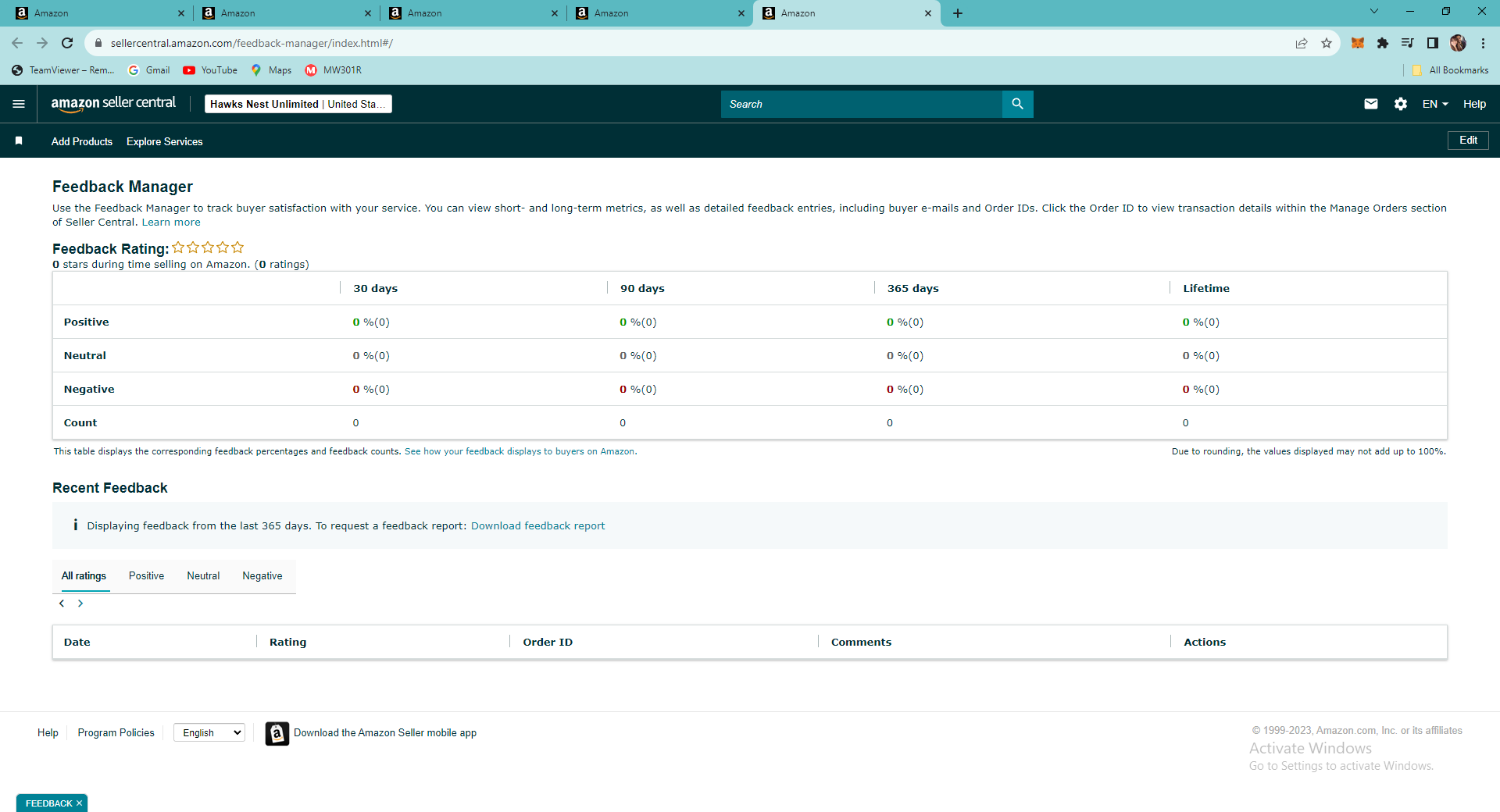Click Download feedback report link
Image resolution: width=1500 pixels, height=812 pixels.
point(537,526)
